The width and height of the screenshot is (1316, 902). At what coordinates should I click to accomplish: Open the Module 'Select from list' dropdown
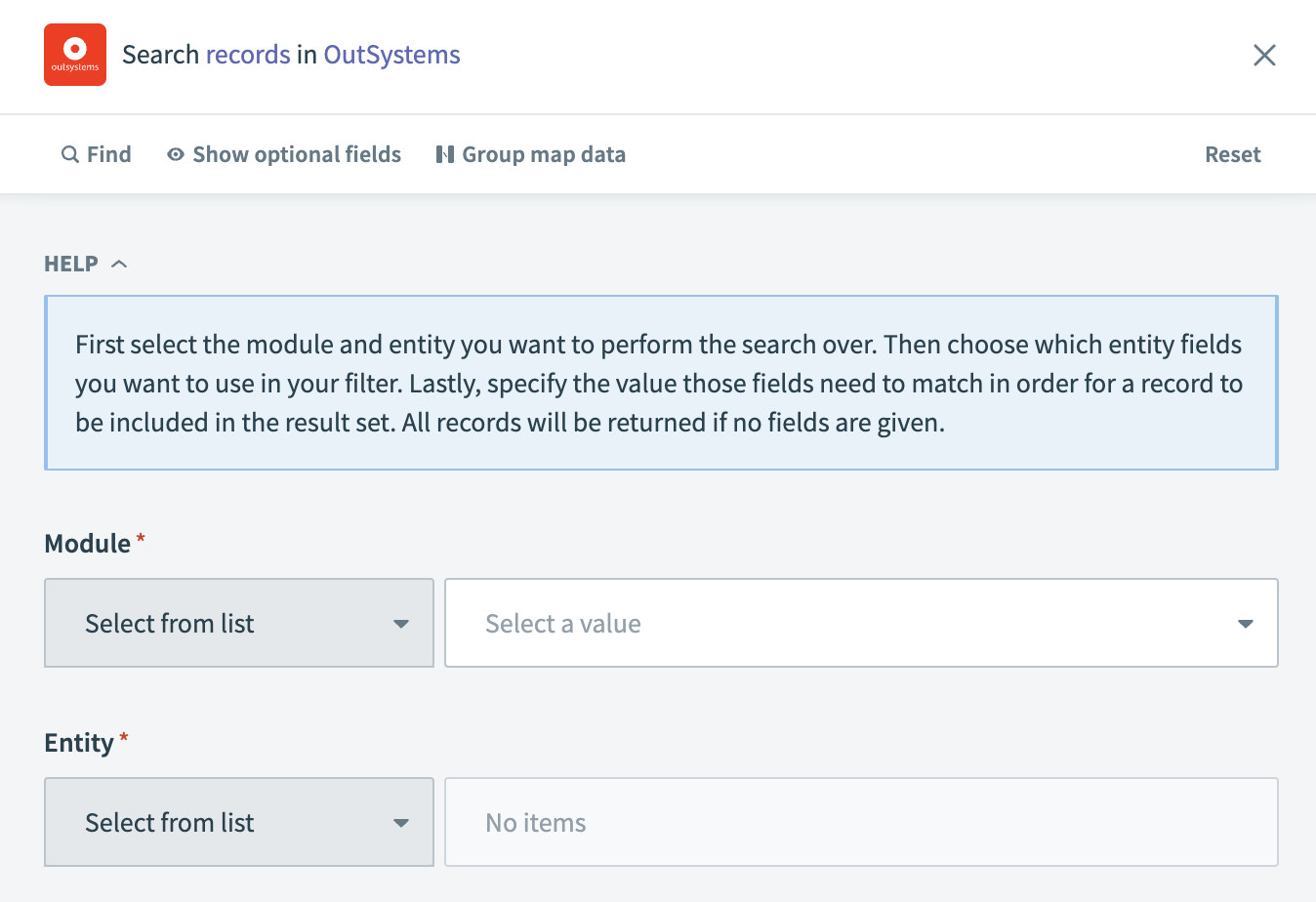coord(238,623)
